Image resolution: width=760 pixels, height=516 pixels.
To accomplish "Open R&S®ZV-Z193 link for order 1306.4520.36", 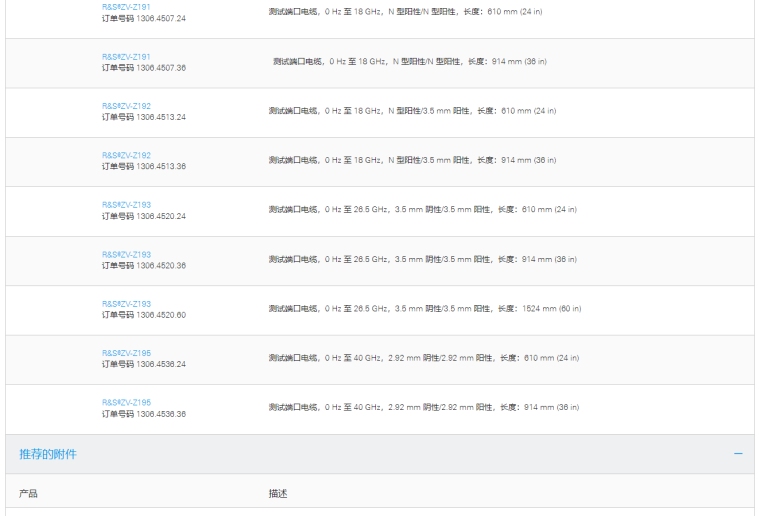I will pos(126,254).
